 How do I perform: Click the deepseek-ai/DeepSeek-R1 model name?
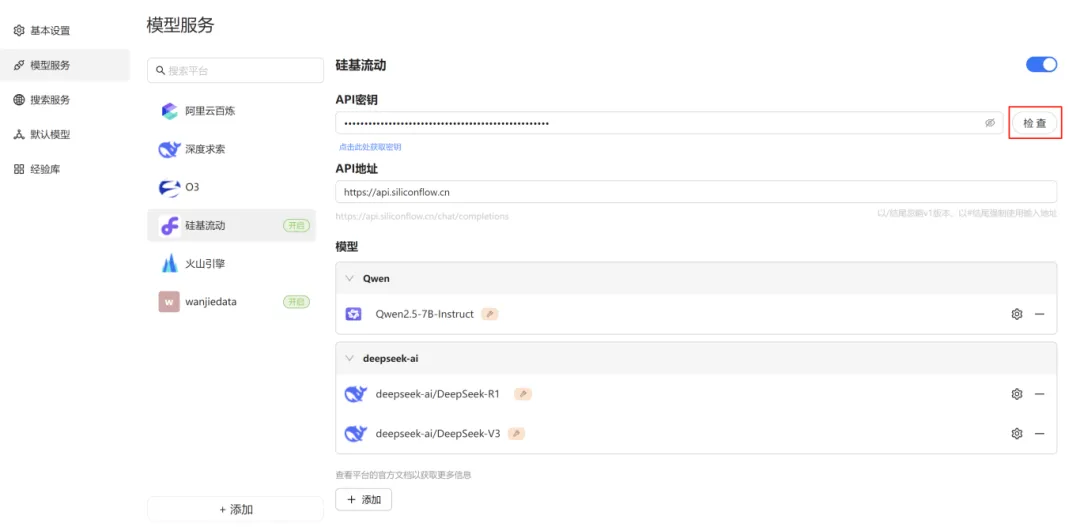(x=437, y=394)
